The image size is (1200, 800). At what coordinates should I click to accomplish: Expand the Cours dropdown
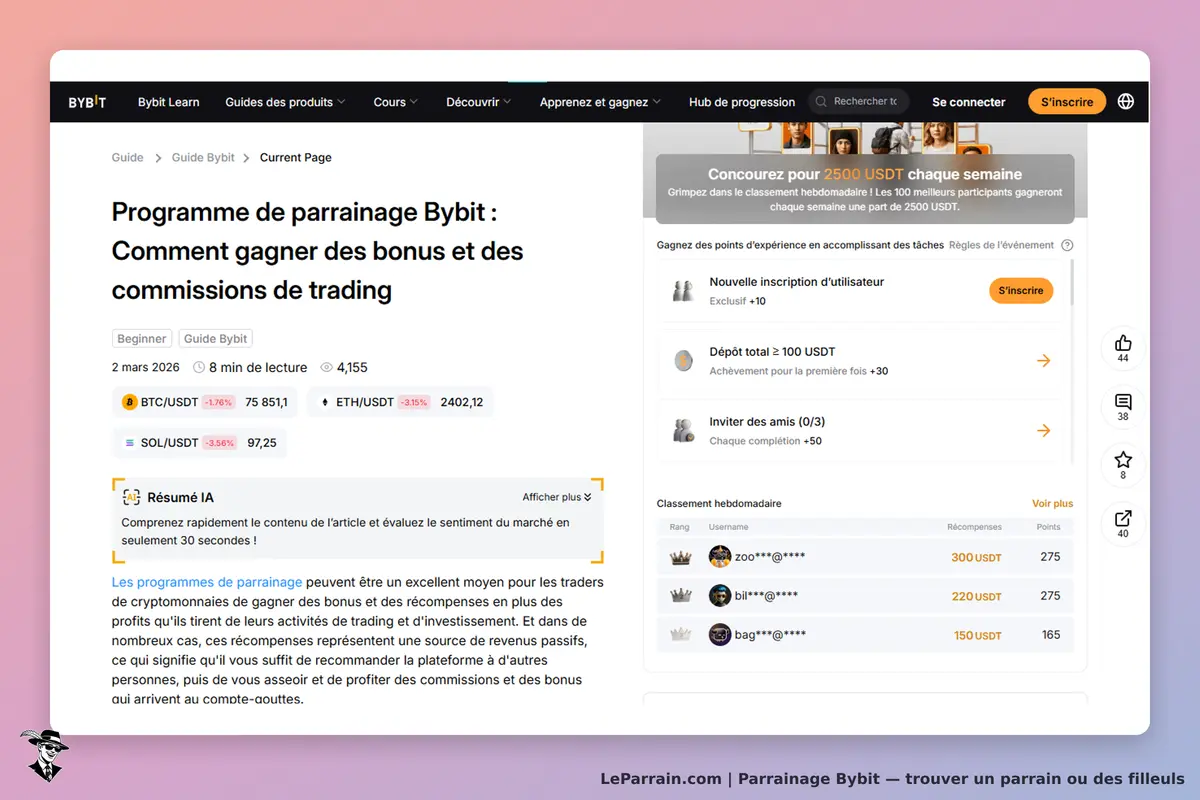[x=396, y=102]
